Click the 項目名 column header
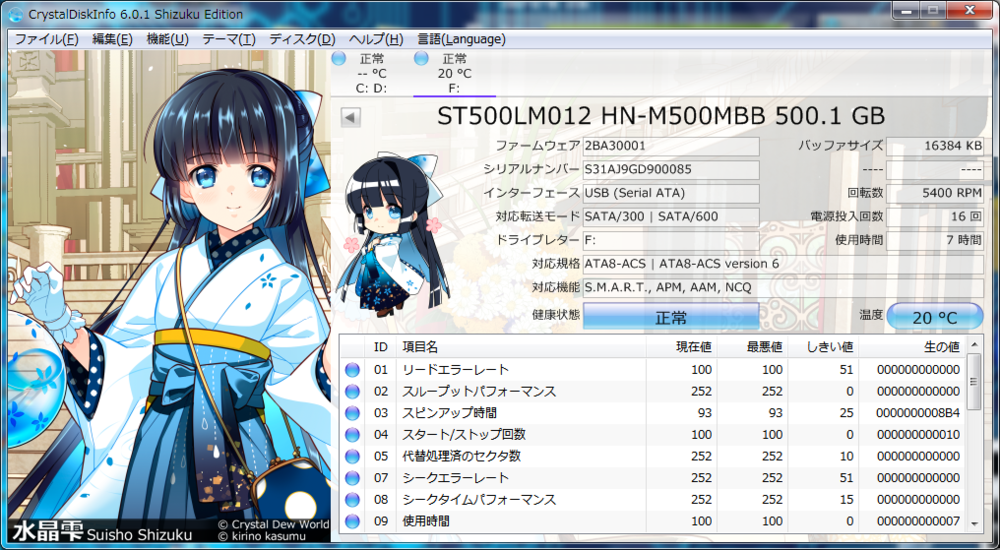Image resolution: width=1000 pixels, height=550 pixels. coord(521,347)
